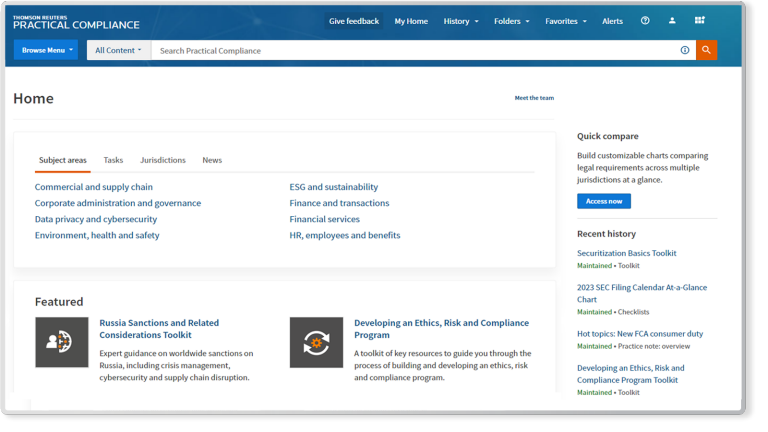Expand the Favorites dropdown

tap(565, 21)
